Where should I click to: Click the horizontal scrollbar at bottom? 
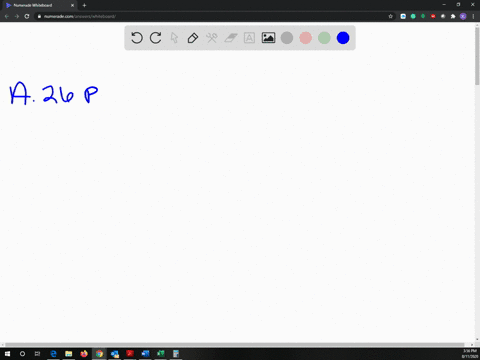pos(235,345)
